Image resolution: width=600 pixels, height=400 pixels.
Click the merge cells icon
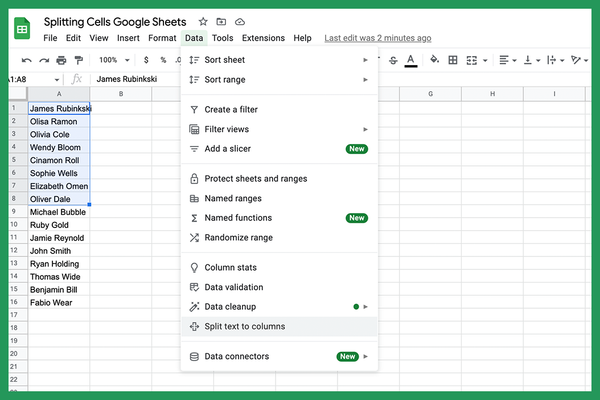pos(471,60)
